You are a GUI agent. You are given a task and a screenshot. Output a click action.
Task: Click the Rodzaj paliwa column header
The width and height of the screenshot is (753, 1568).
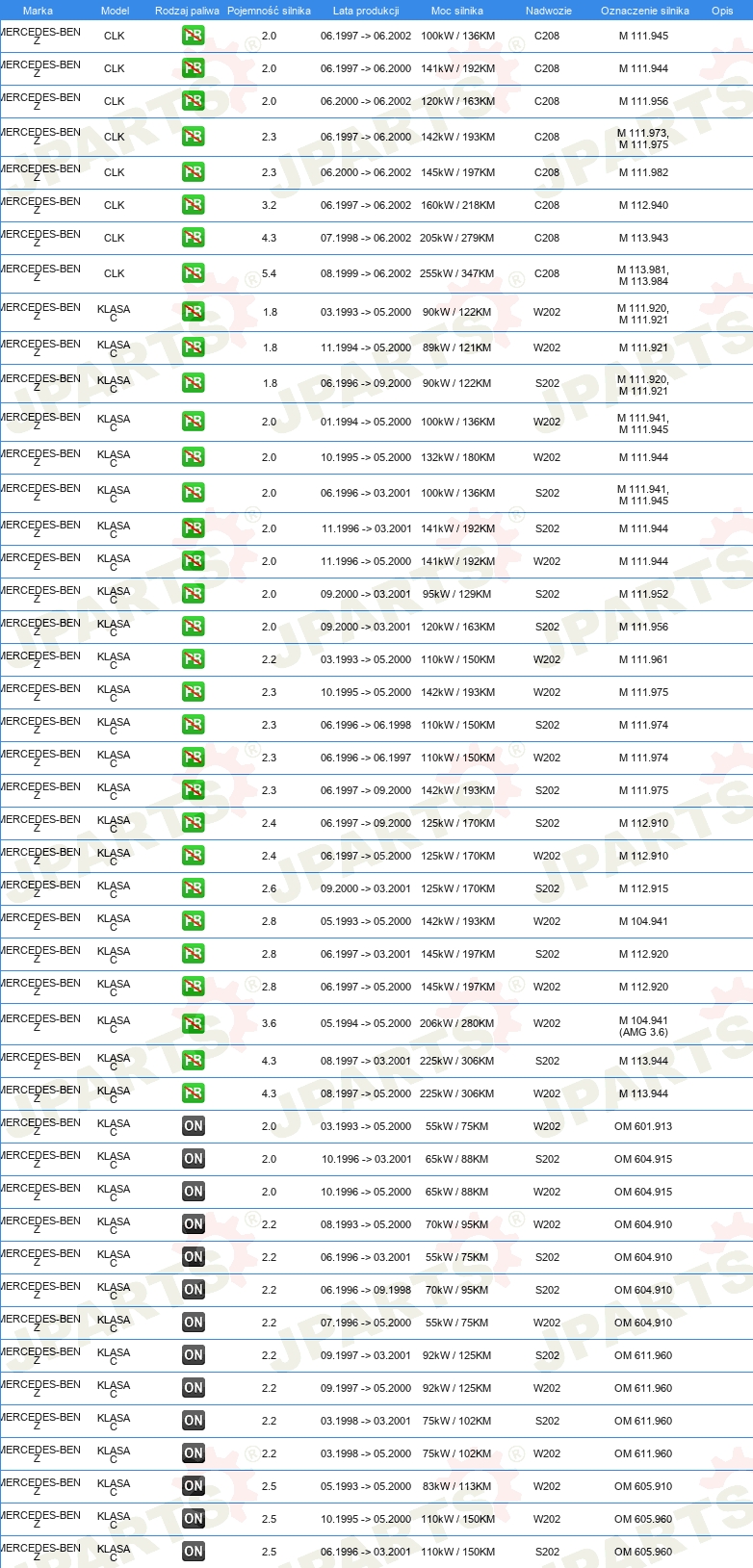187,11
